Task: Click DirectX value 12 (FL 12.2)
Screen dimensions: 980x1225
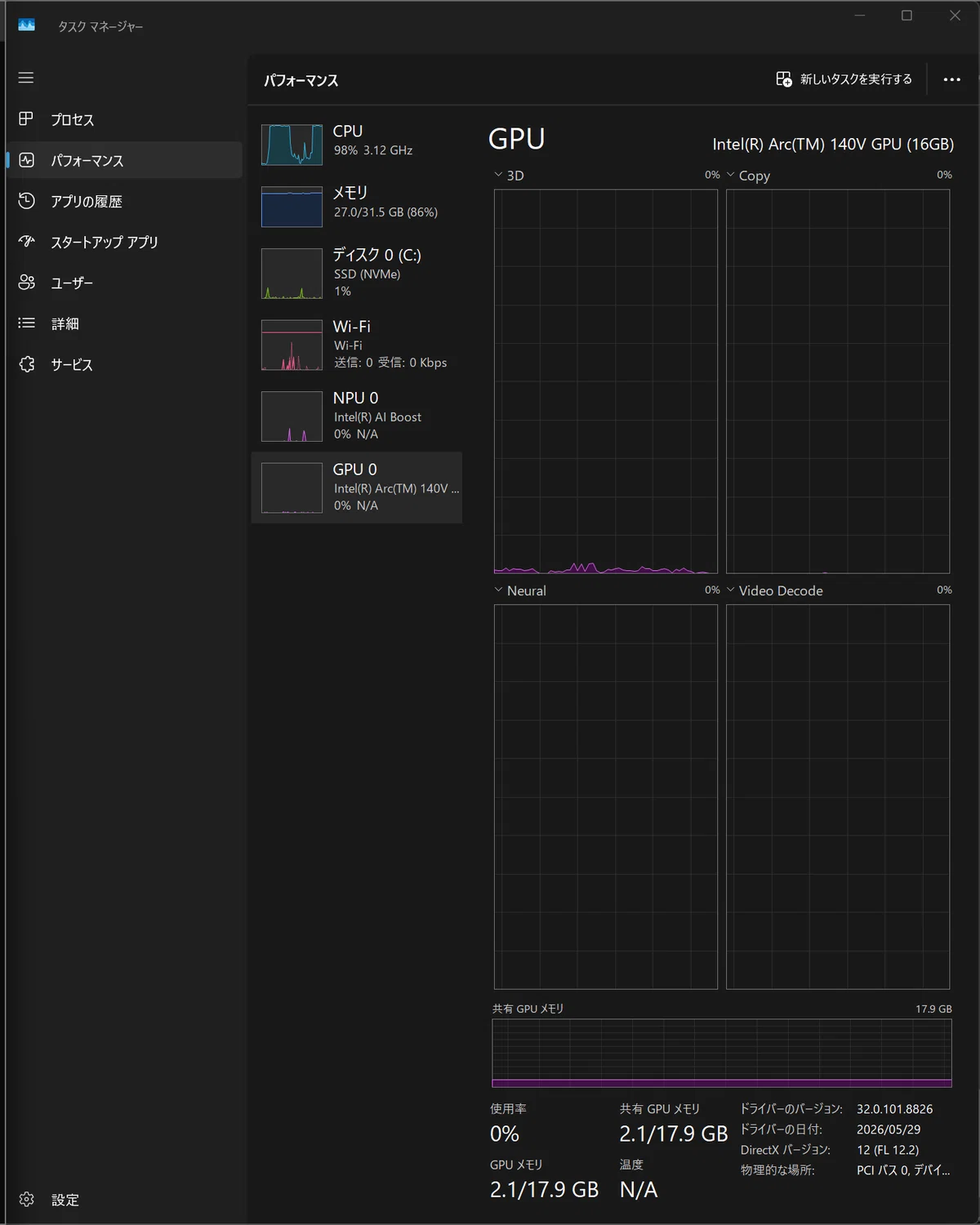Action: click(x=888, y=1150)
